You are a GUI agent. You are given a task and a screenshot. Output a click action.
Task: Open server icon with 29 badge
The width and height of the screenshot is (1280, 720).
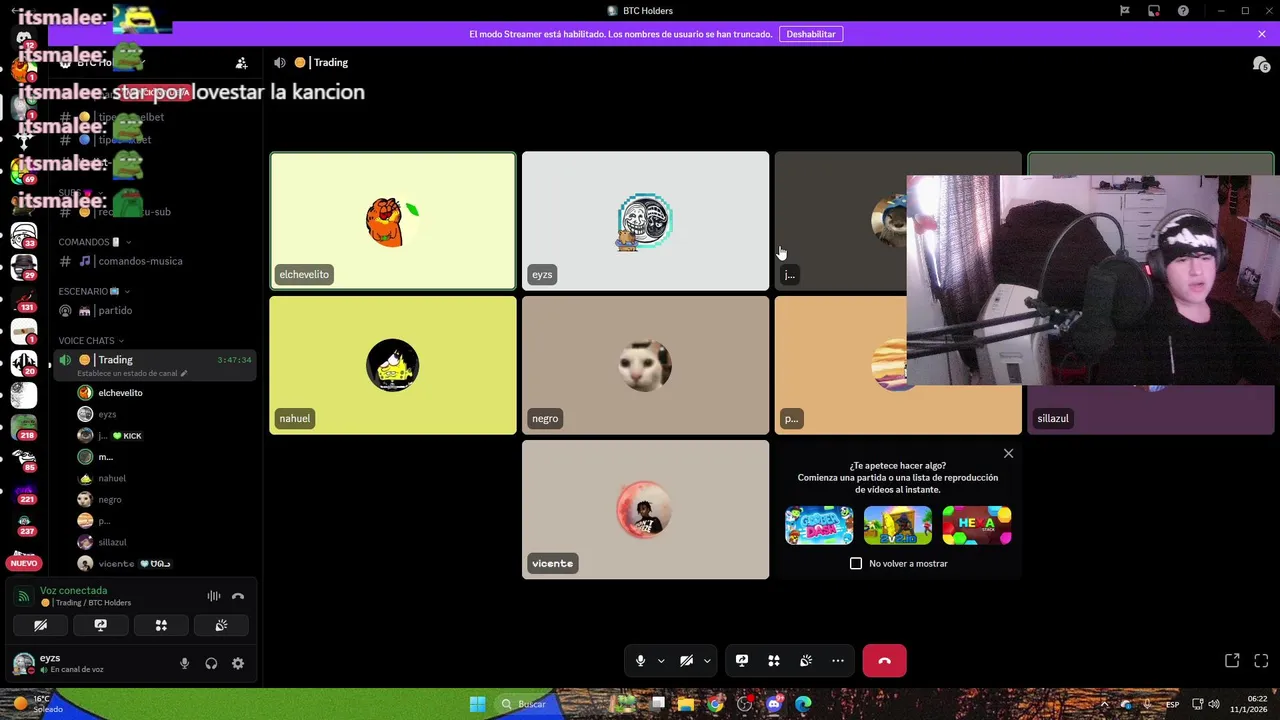(24, 268)
